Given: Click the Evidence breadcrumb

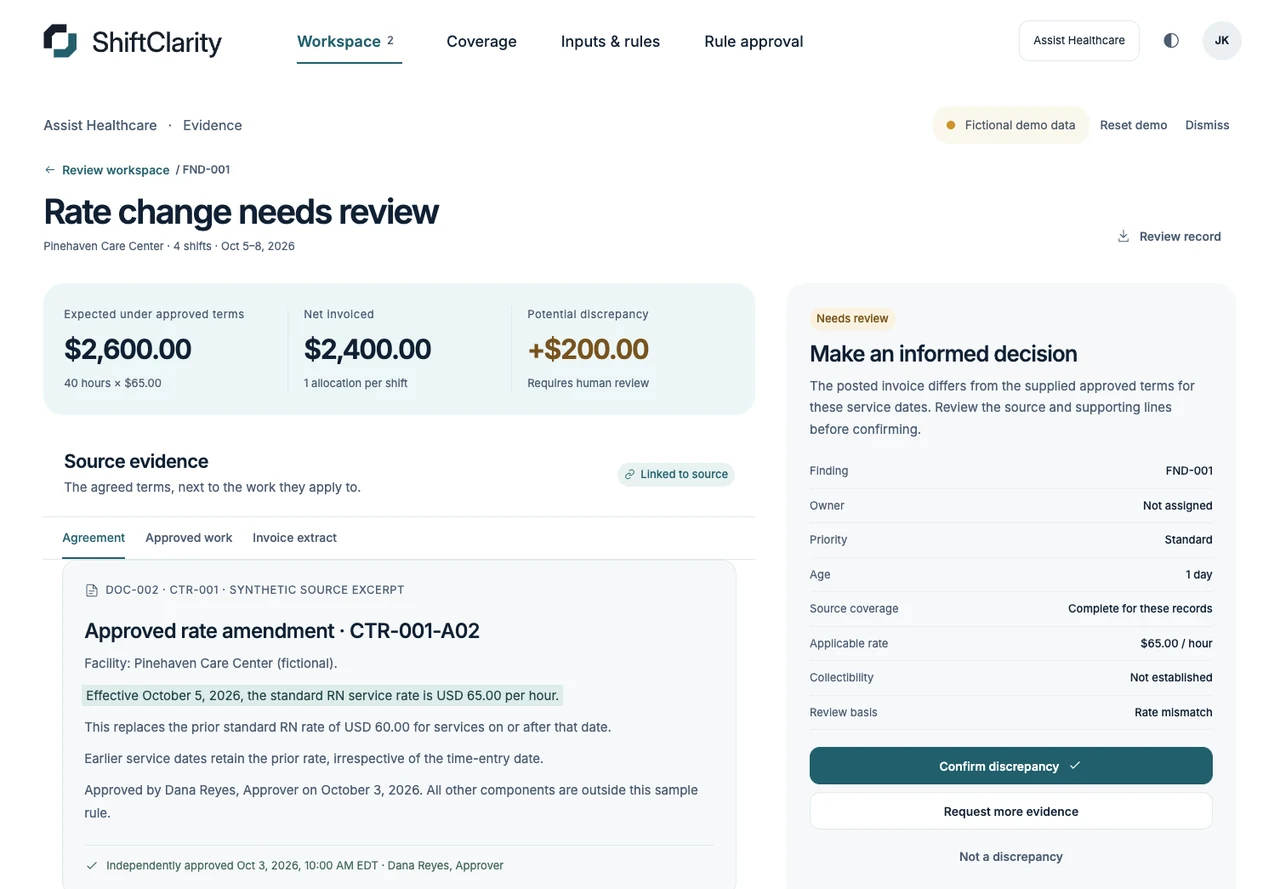Looking at the screenshot, I should [212, 125].
